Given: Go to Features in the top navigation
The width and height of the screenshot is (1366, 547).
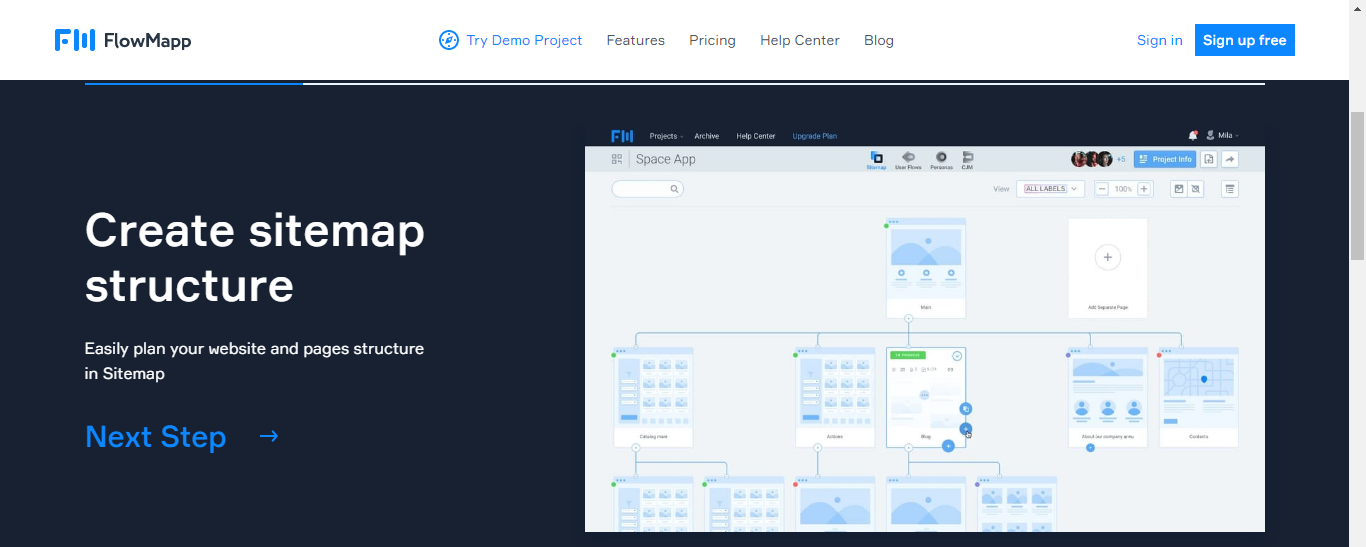Looking at the screenshot, I should tap(635, 40).
